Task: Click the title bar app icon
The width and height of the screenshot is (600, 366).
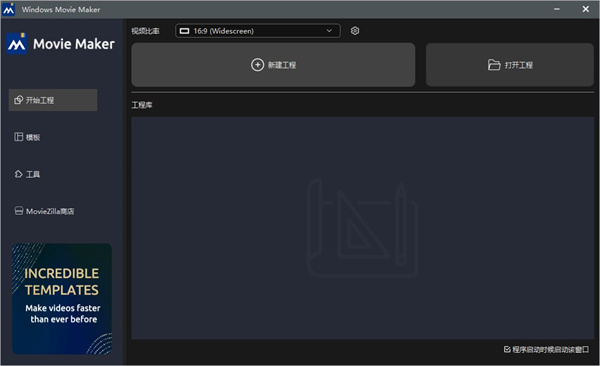Action: [8, 9]
